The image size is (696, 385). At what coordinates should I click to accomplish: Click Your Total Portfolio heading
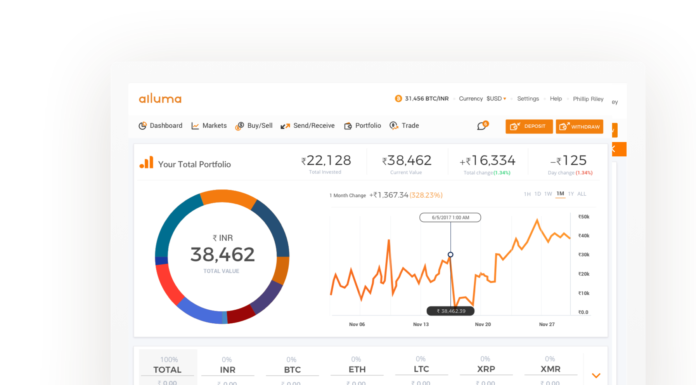click(194, 164)
